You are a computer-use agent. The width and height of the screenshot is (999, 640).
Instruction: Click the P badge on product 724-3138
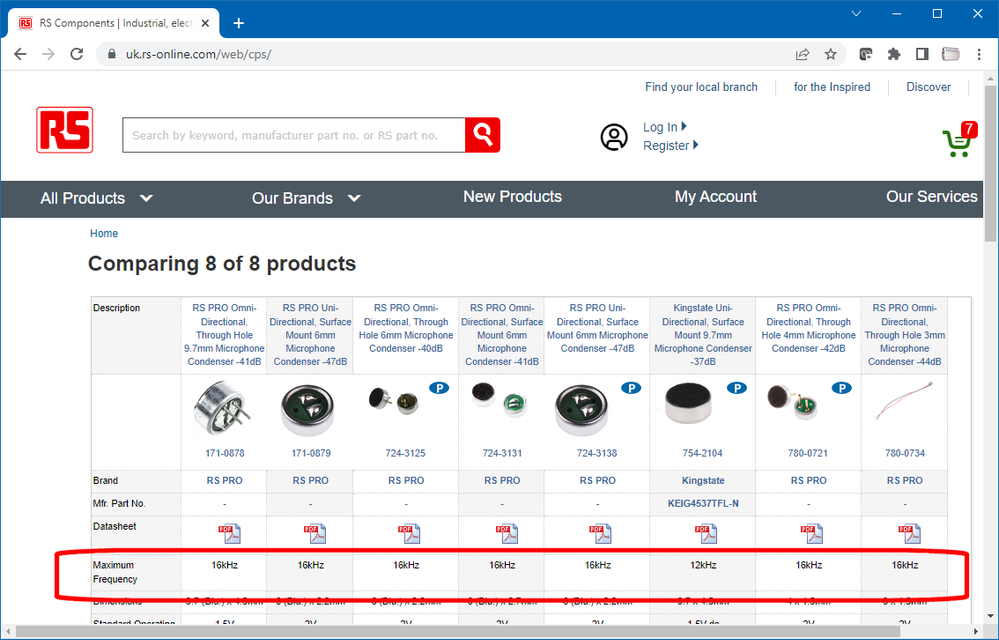[x=631, y=388]
